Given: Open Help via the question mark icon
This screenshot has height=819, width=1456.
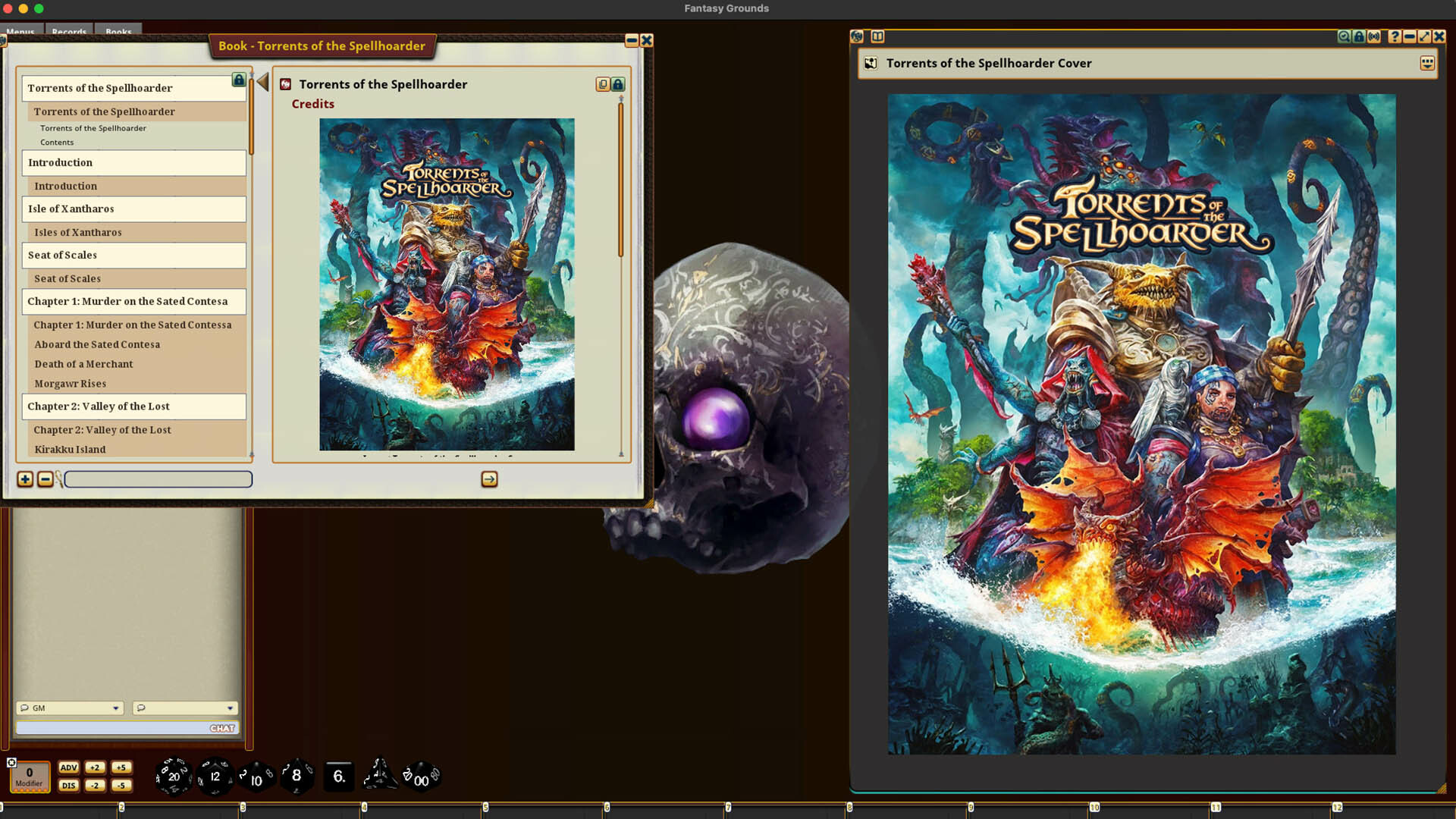Looking at the screenshot, I should click(x=1394, y=36).
